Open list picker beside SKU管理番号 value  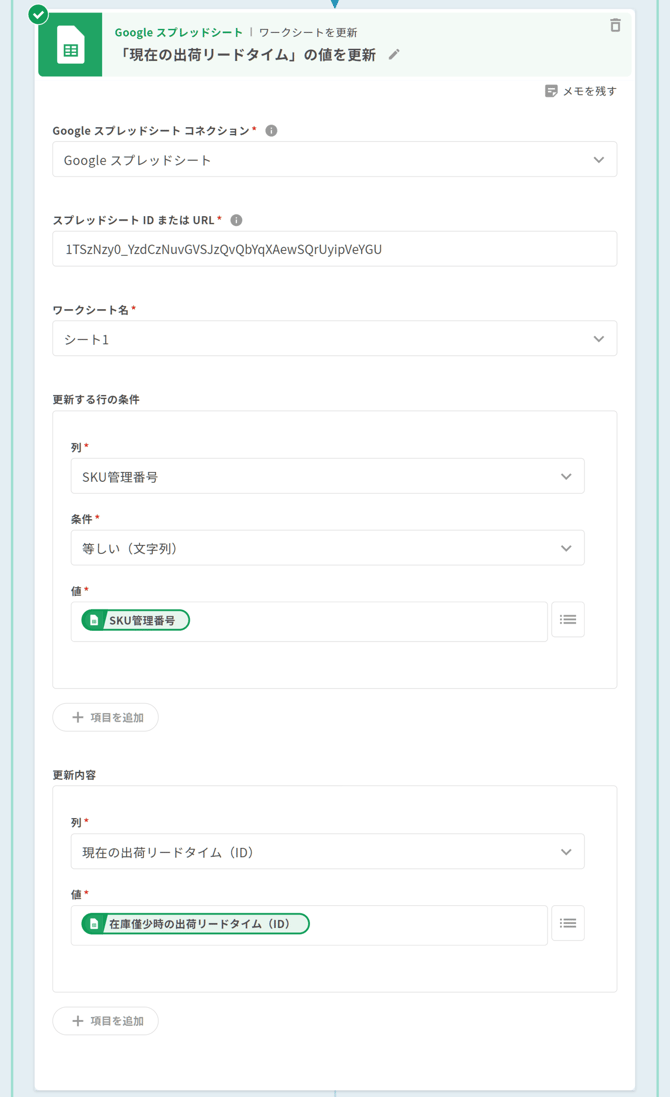click(x=567, y=620)
